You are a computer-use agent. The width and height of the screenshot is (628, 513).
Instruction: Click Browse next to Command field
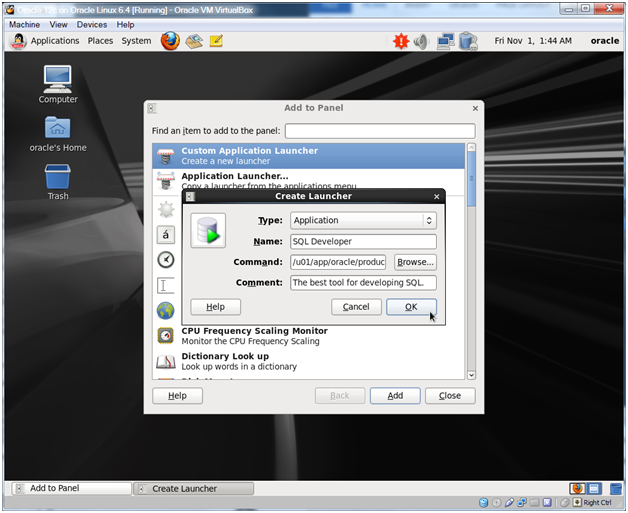(x=415, y=262)
